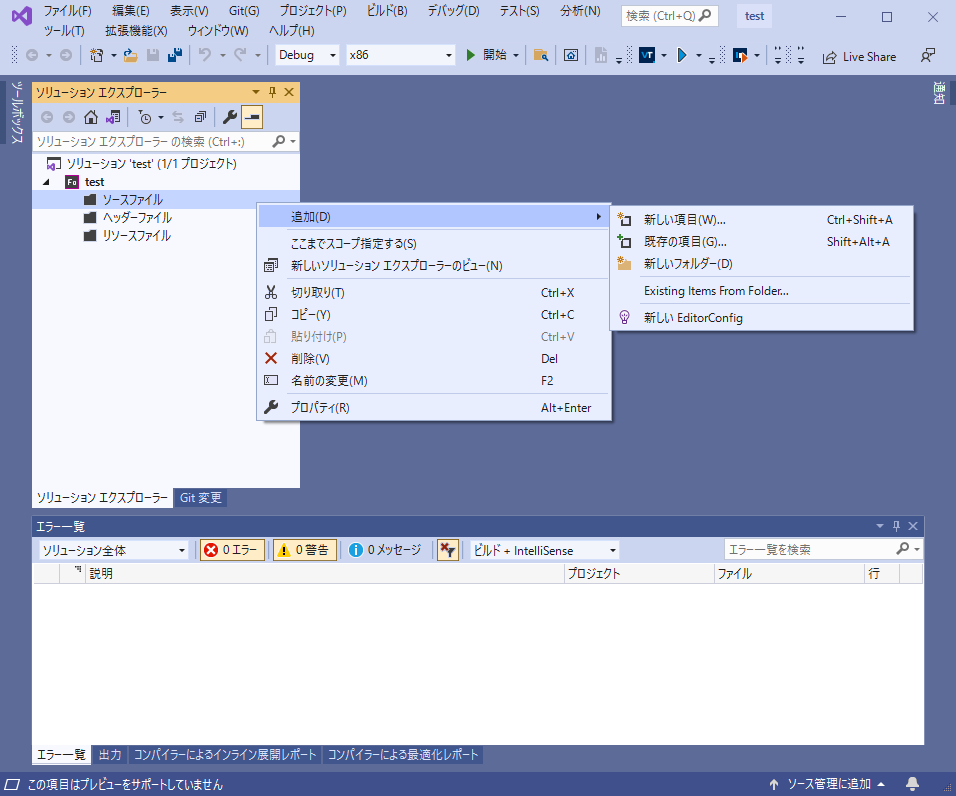Click the Open File folder icon
This screenshot has height=796, width=956.
130,55
